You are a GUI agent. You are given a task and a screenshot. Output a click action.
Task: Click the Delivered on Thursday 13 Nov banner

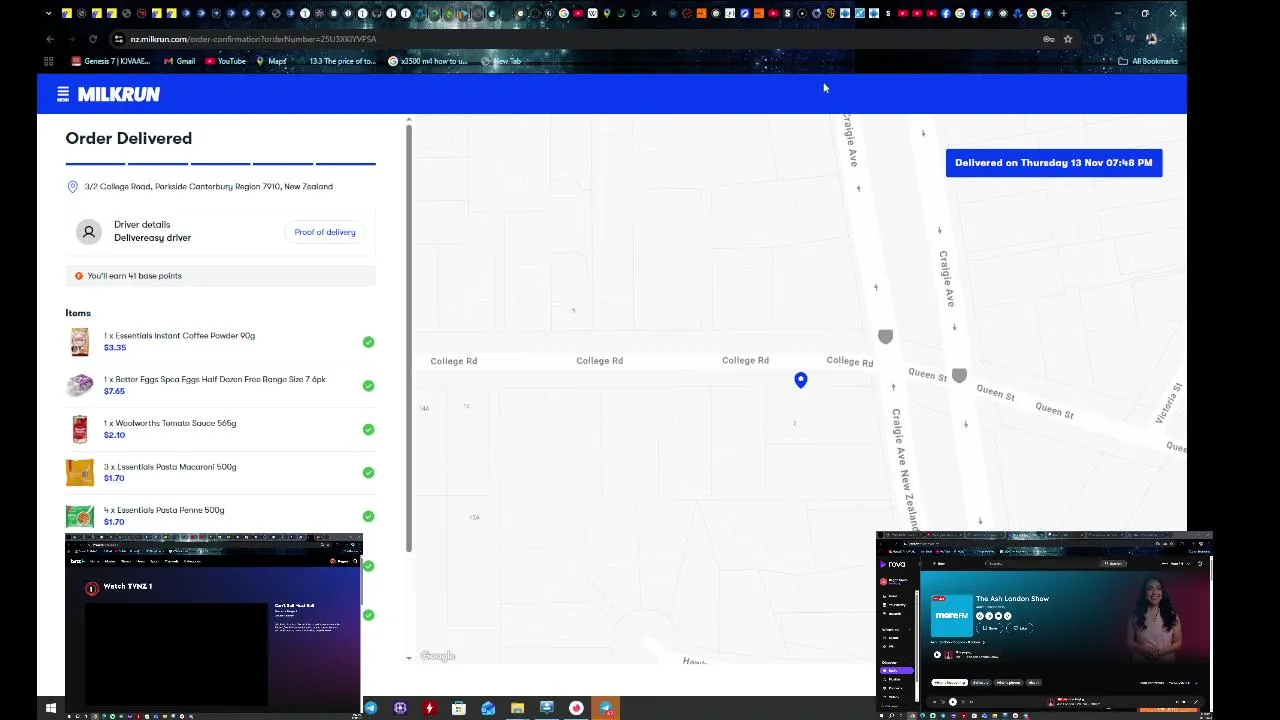(x=1054, y=163)
